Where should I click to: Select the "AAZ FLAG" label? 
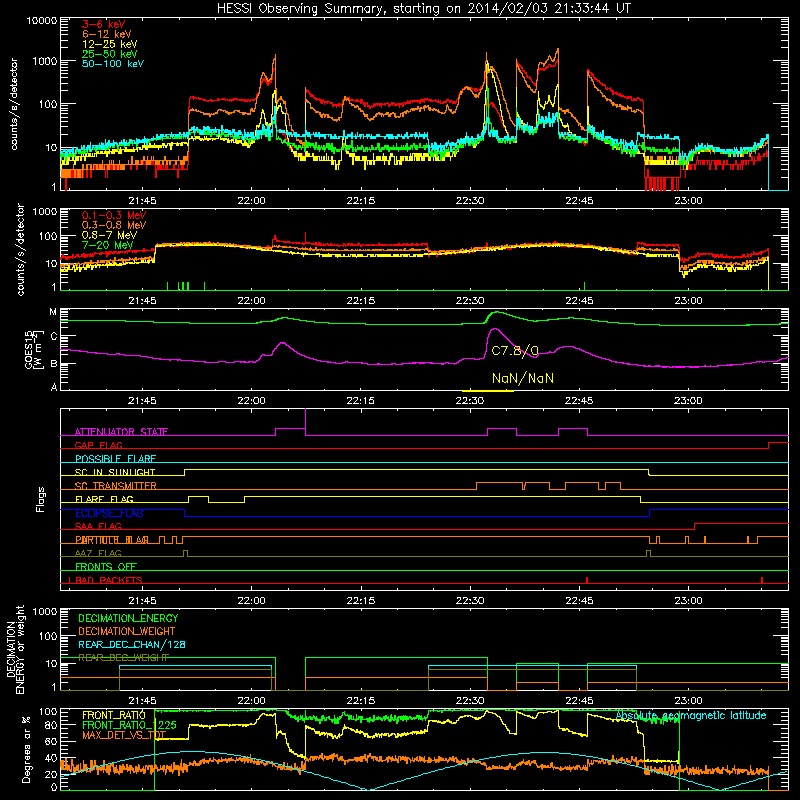click(x=98, y=553)
